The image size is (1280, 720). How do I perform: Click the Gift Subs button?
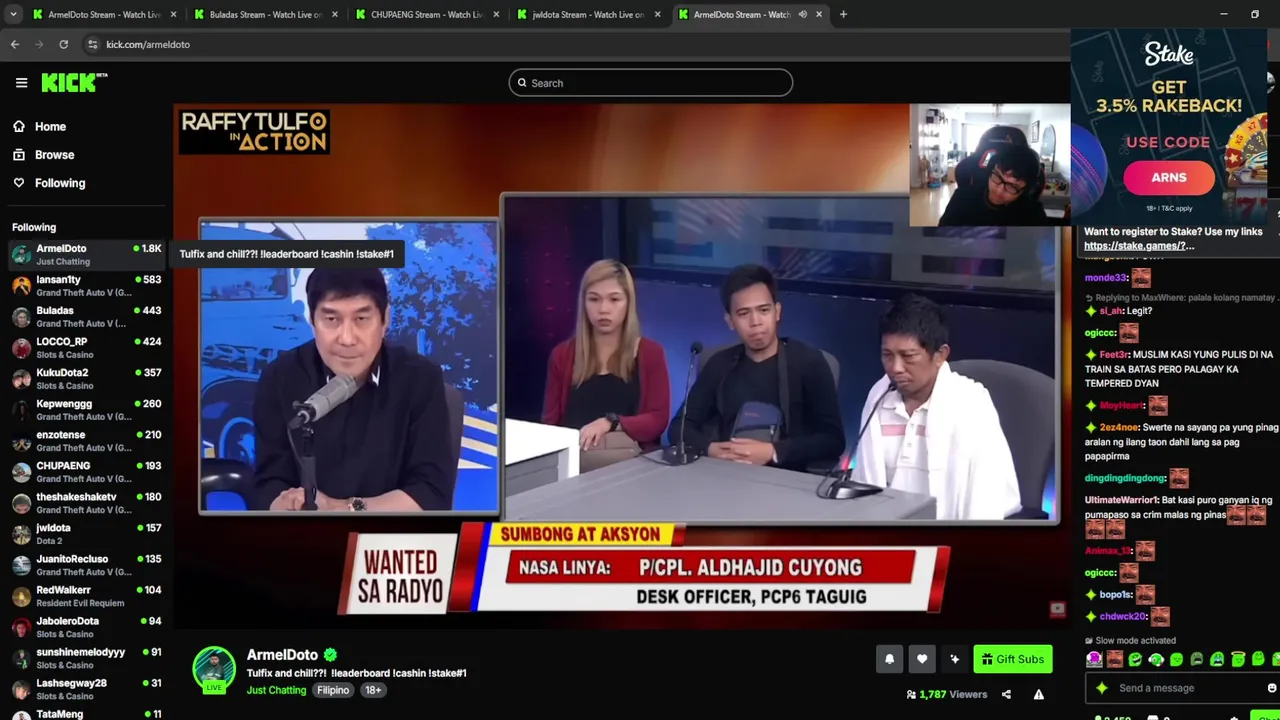[1012, 659]
